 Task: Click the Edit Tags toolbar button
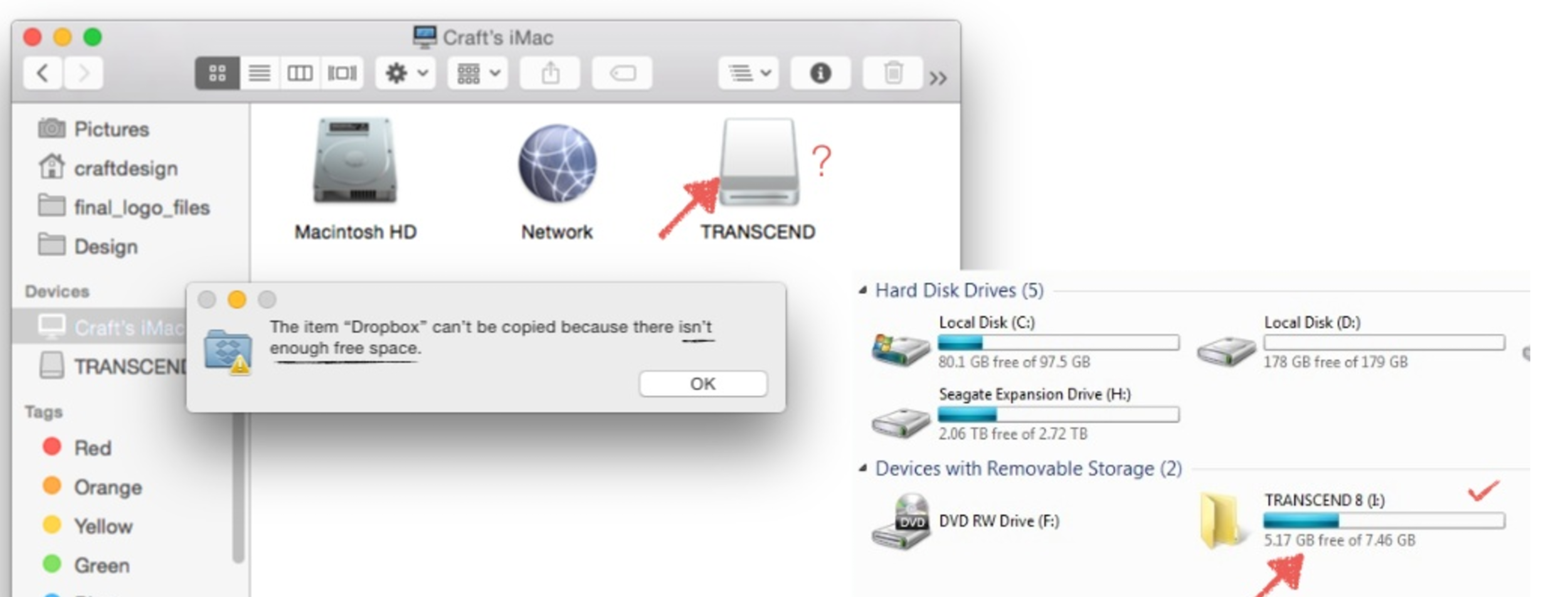click(622, 73)
